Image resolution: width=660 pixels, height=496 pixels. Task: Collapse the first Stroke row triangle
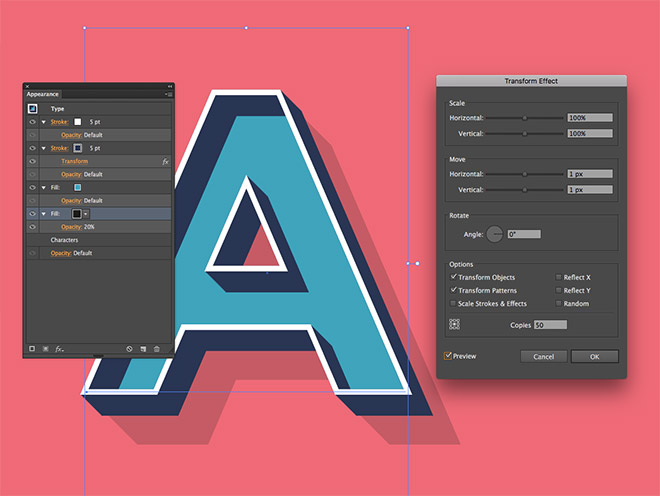coord(44,122)
